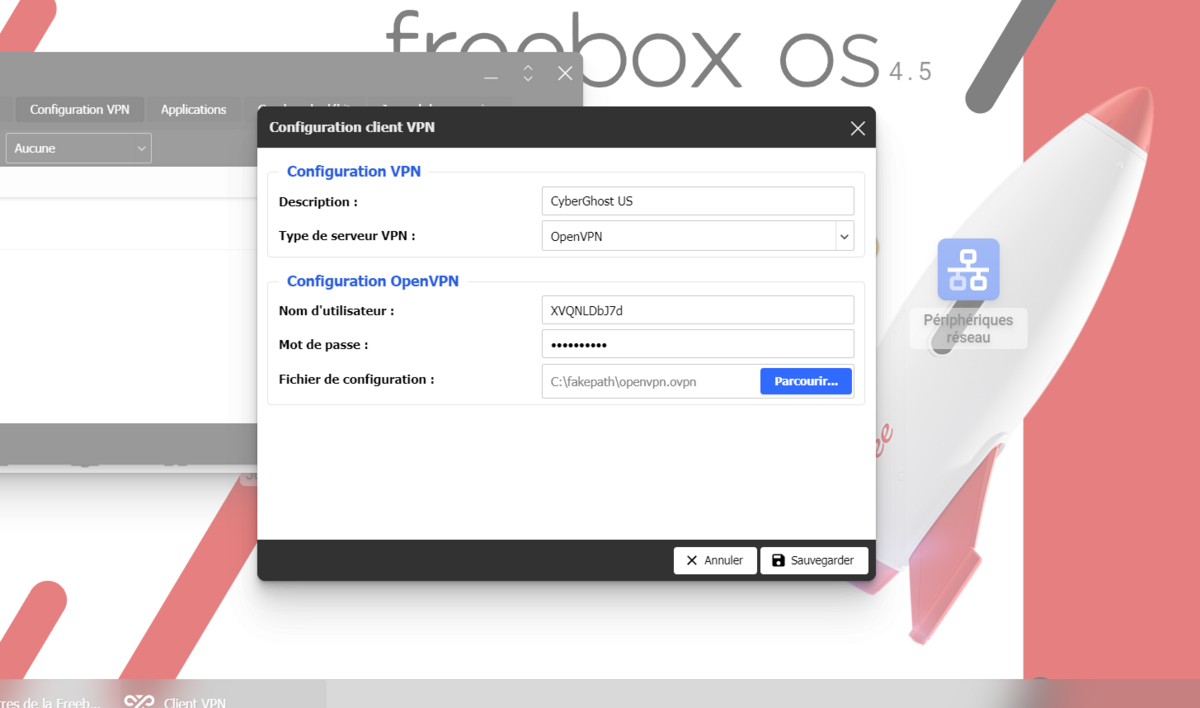The image size is (1200, 708).
Task: Click Parcourir... to browse for config file
Action: pos(806,381)
